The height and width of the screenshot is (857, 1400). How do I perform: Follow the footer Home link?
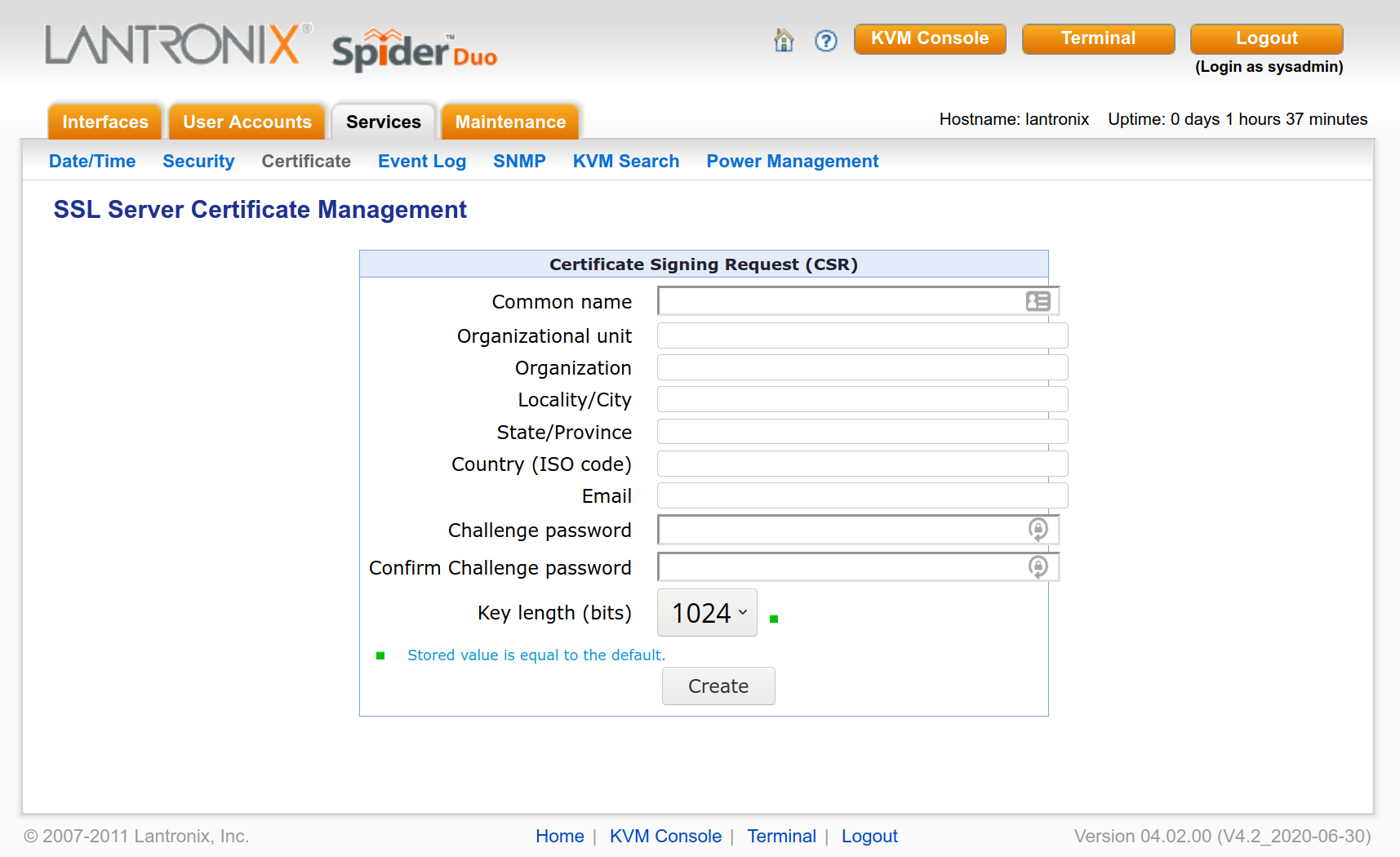(560, 836)
